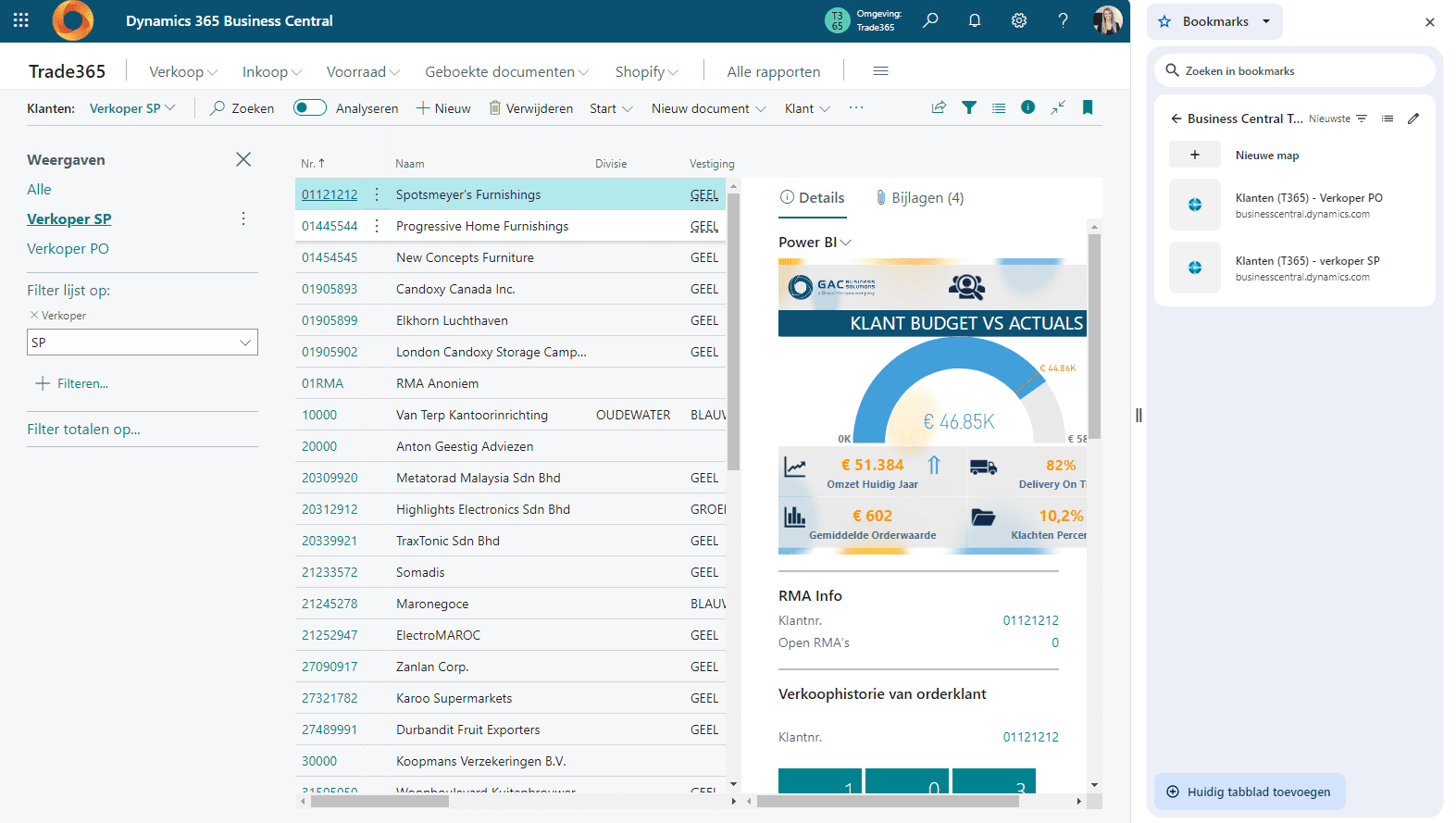This screenshot has width=1456, height=823.
Task: Go back in the Bookmarks folder
Action: (x=1176, y=118)
